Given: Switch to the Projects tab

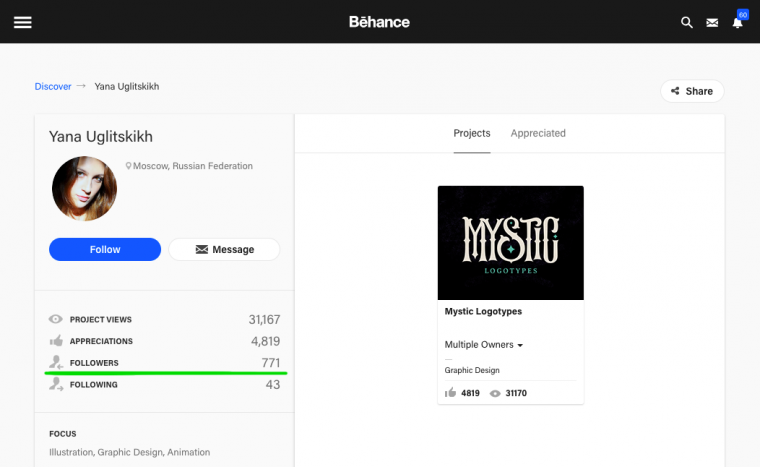Looking at the screenshot, I should pyautogui.click(x=472, y=133).
